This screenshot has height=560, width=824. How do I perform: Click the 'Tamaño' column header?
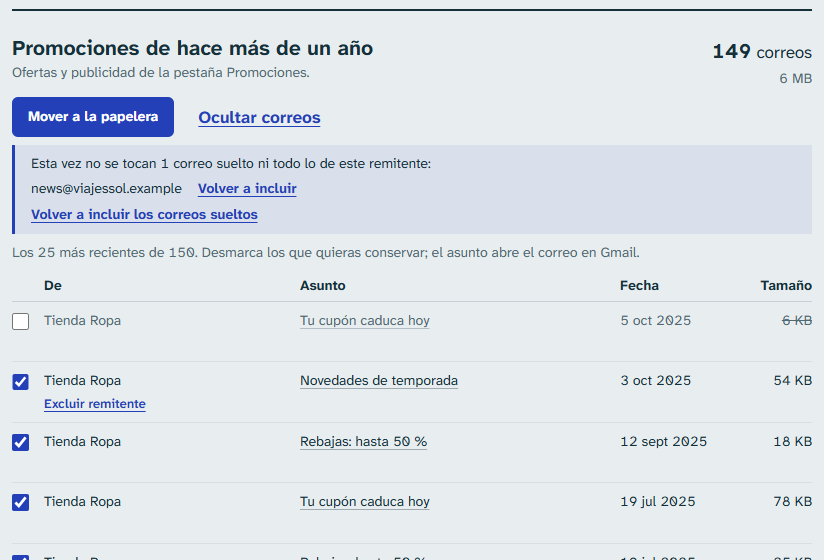[786, 285]
